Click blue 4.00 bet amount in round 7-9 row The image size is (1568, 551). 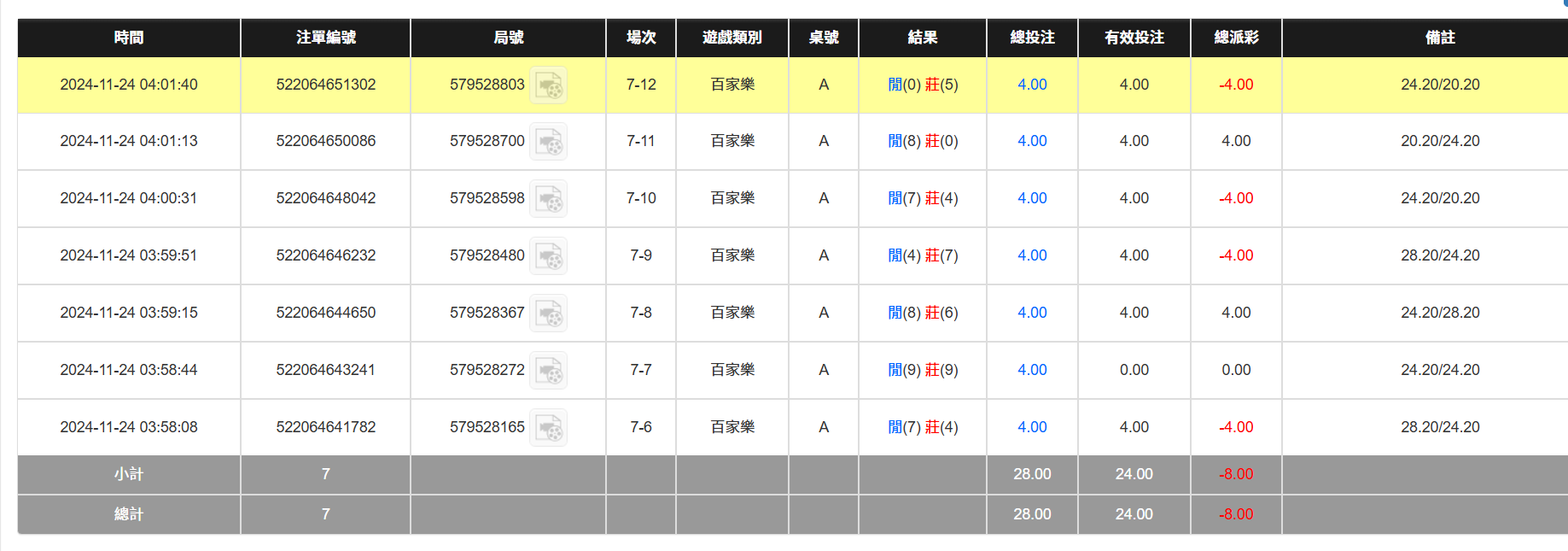[1031, 255]
